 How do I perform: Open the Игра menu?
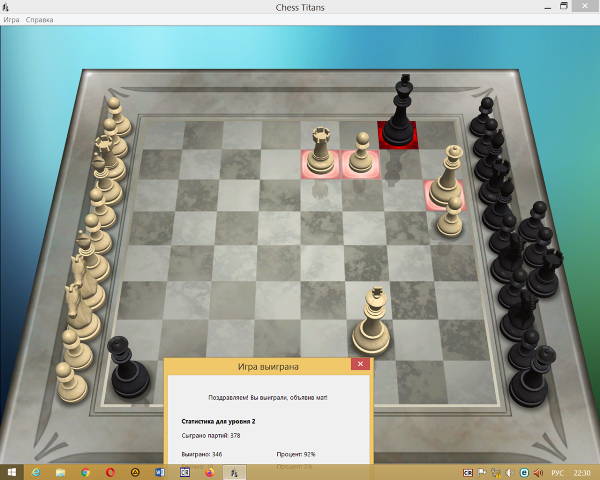coord(11,20)
